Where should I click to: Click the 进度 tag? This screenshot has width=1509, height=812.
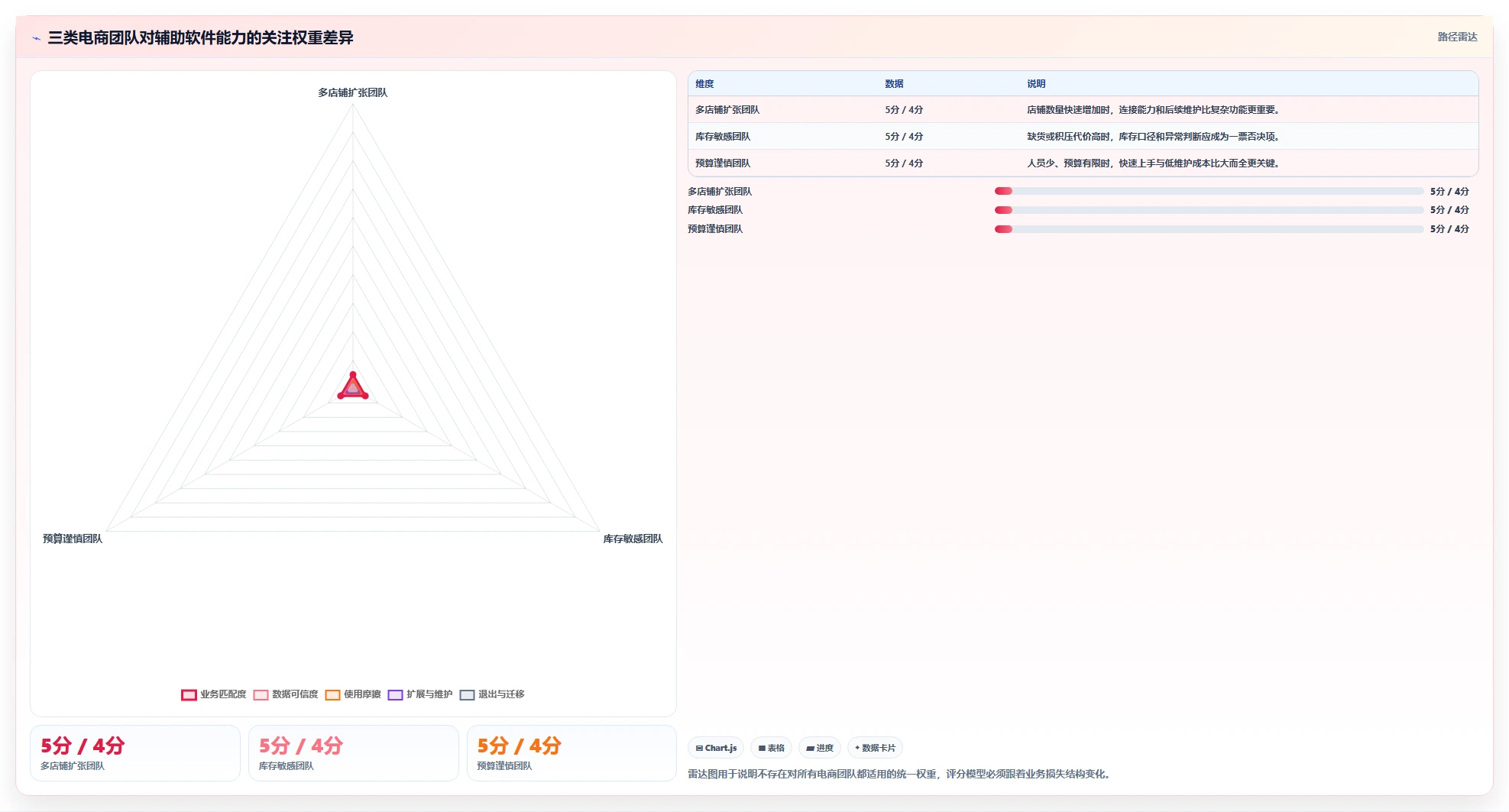(820, 748)
